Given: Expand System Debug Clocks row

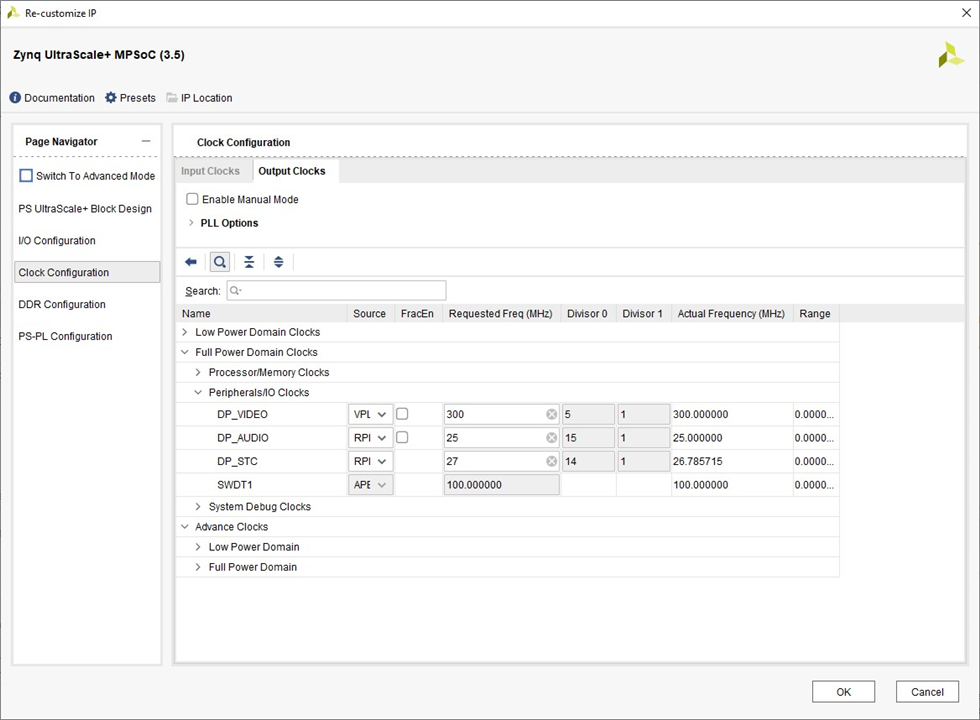Looking at the screenshot, I should (x=198, y=506).
